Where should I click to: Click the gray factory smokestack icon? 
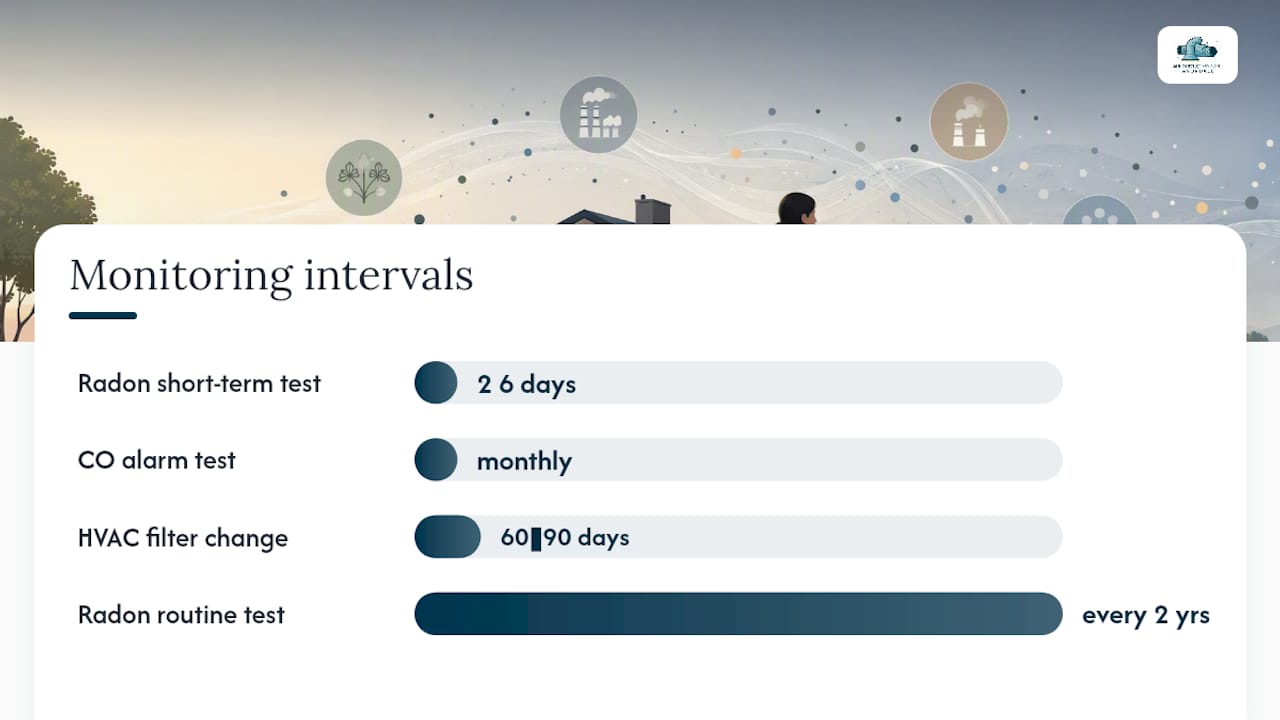click(x=598, y=114)
